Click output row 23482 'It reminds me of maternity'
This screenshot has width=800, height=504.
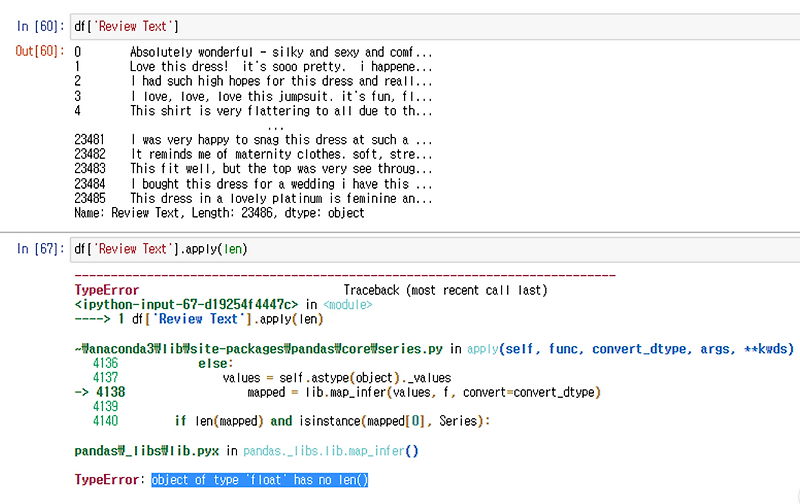pos(253,154)
